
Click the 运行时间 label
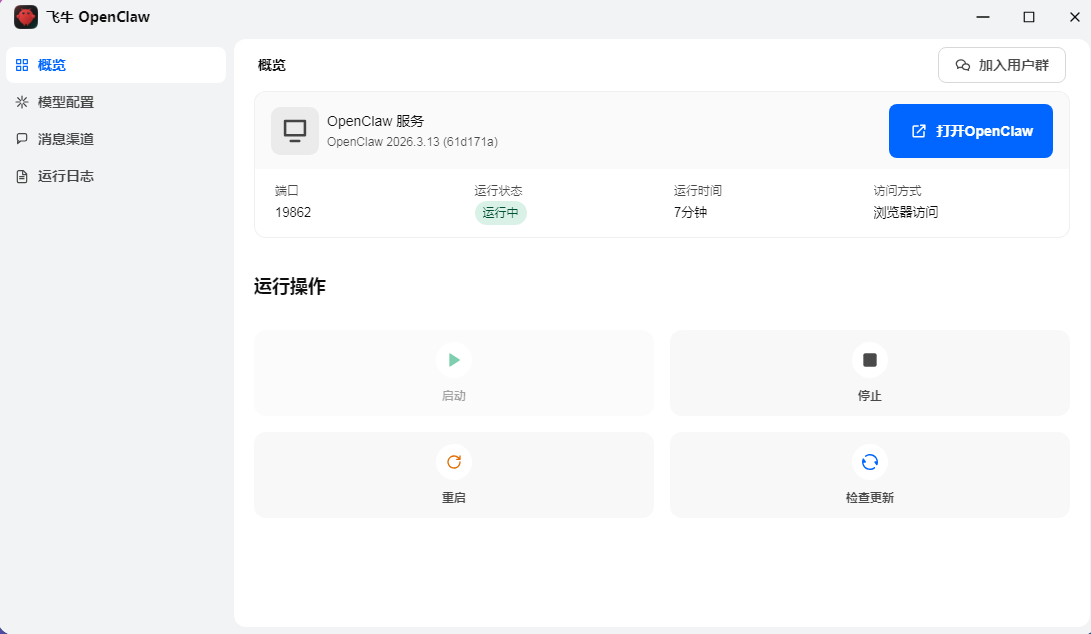click(698, 191)
